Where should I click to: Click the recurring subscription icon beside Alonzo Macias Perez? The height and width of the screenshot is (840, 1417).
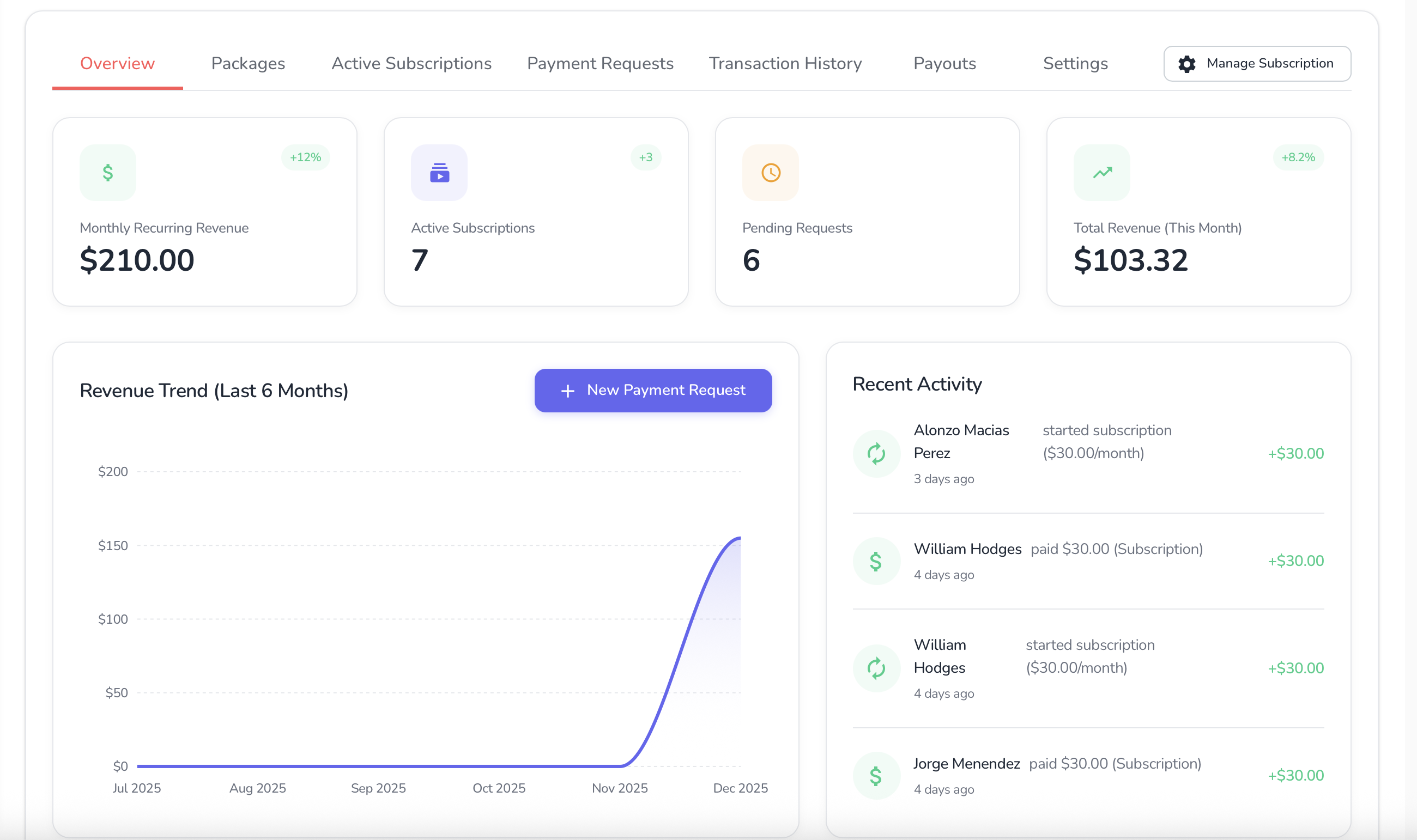click(x=876, y=453)
